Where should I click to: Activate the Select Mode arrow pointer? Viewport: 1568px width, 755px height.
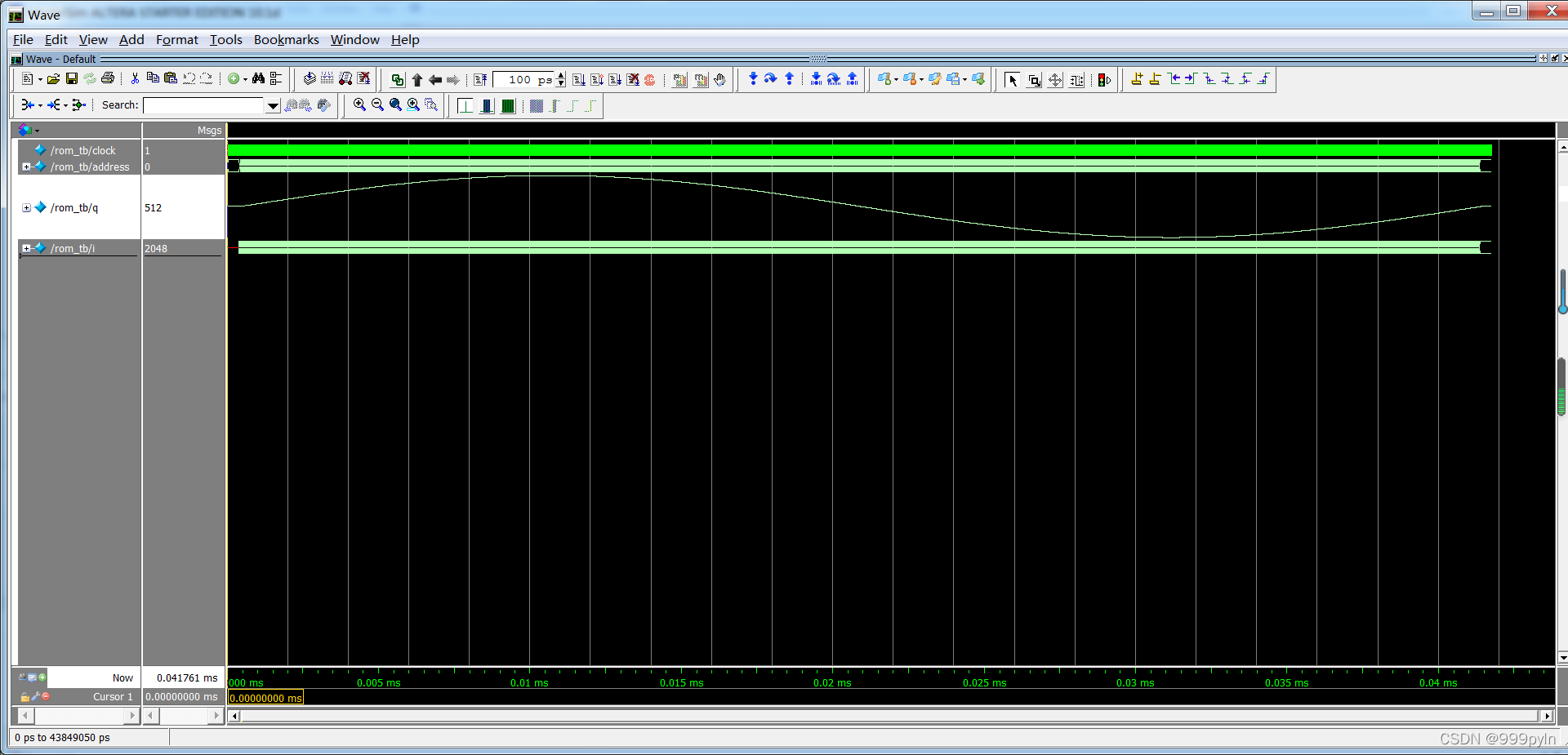pyautogui.click(x=1012, y=80)
